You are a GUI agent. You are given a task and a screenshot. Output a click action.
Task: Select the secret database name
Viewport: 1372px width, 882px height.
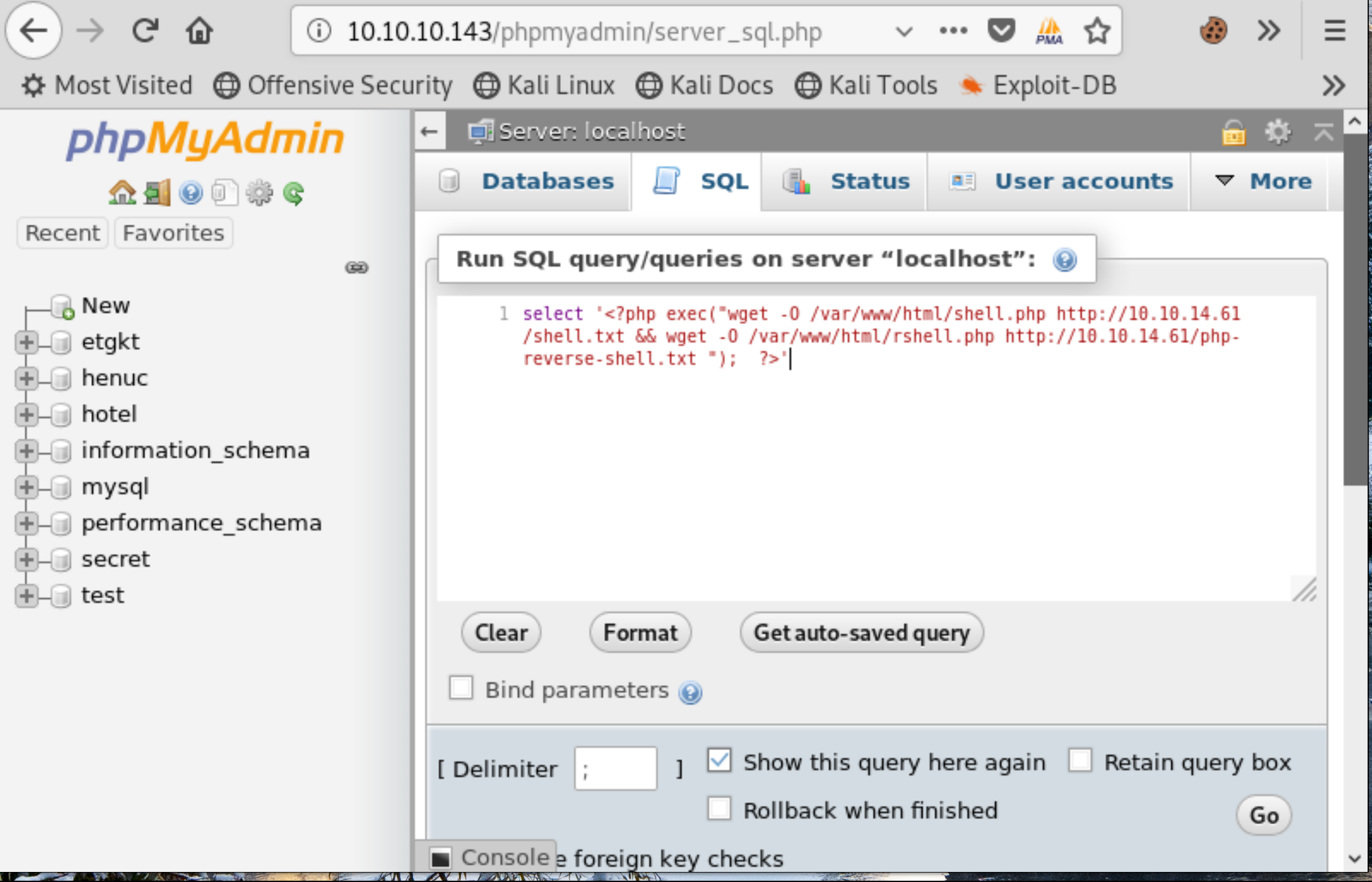click(x=116, y=559)
